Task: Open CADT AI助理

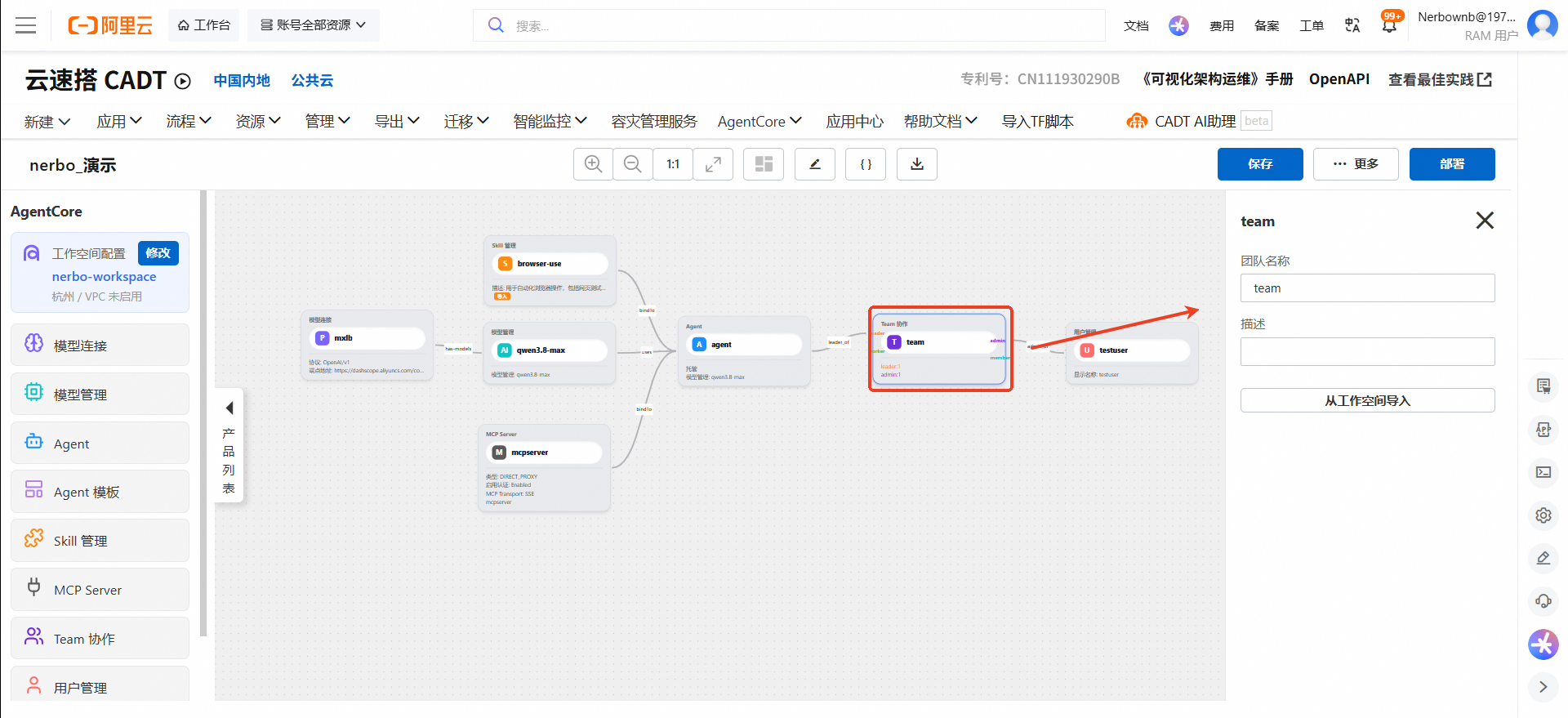Action: (1181, 122)
